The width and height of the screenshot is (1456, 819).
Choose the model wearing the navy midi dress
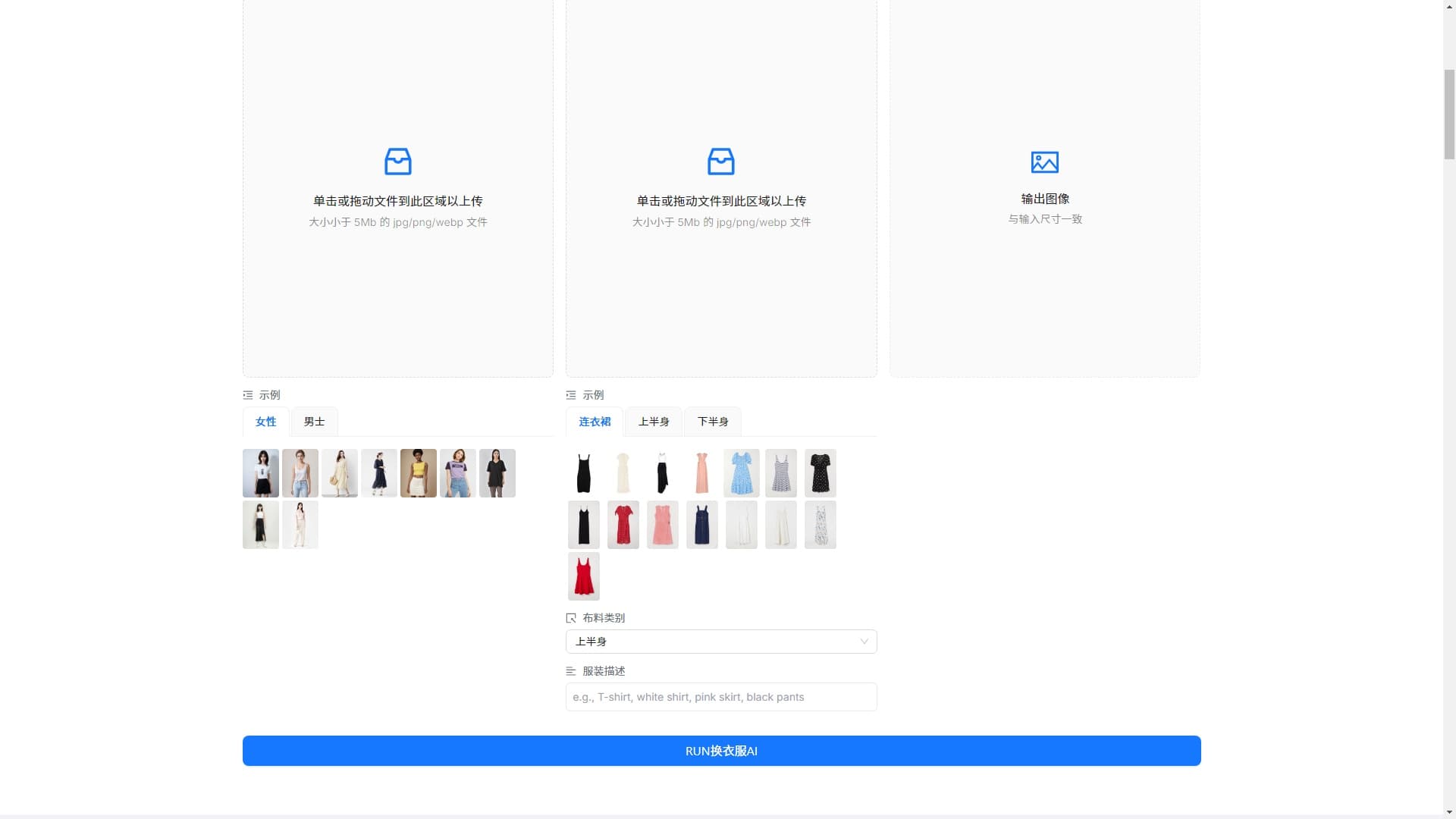pos(379,473)
